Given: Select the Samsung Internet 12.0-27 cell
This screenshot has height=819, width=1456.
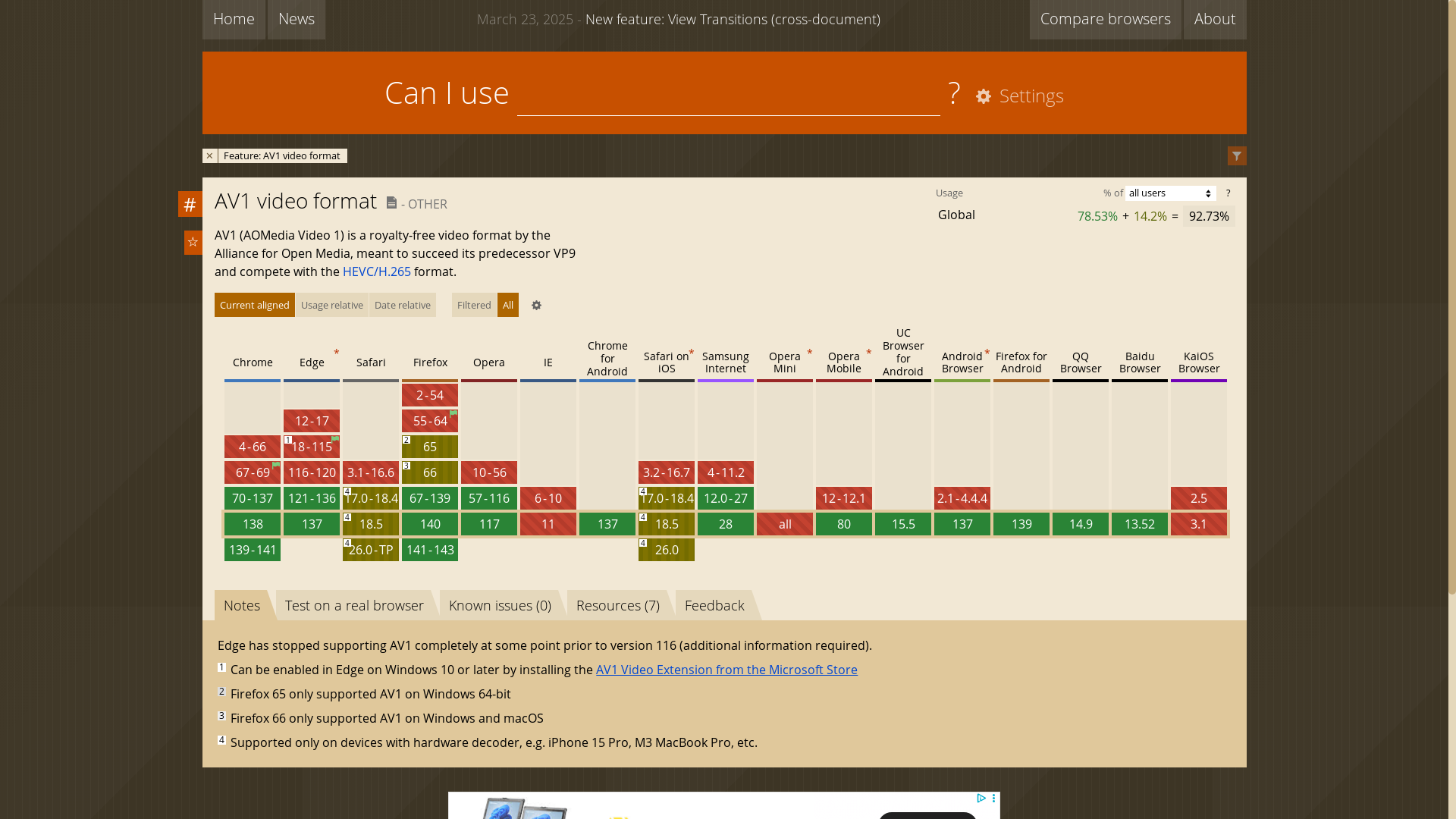Looking at the screenshot, I should 726,498.
